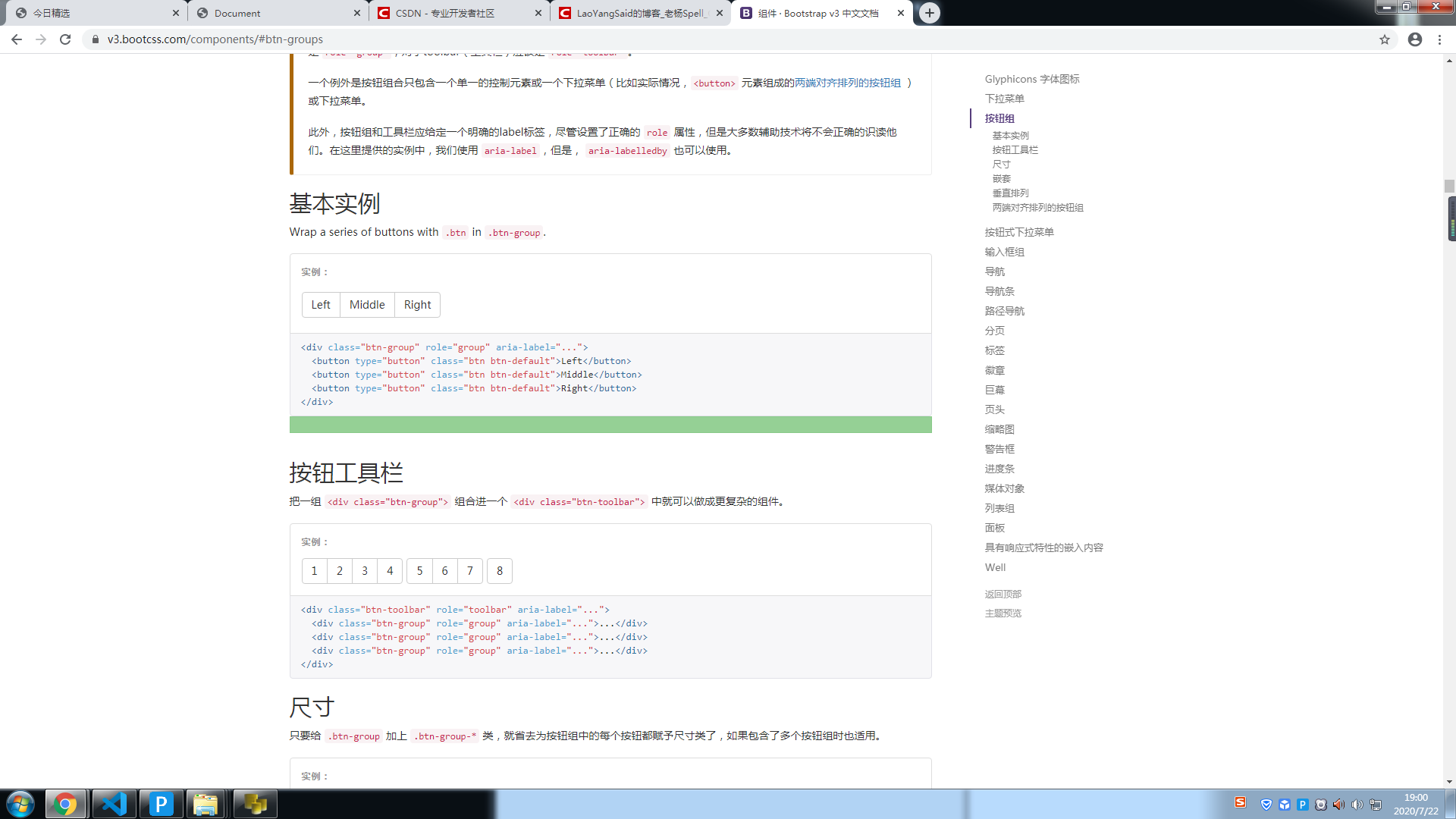Launch File Explorer from the taskbar
1456x819 pixels.
tap(207, 803)
